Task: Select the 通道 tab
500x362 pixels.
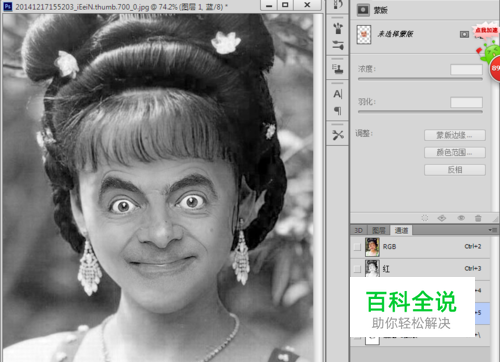Action: [401, 230]
